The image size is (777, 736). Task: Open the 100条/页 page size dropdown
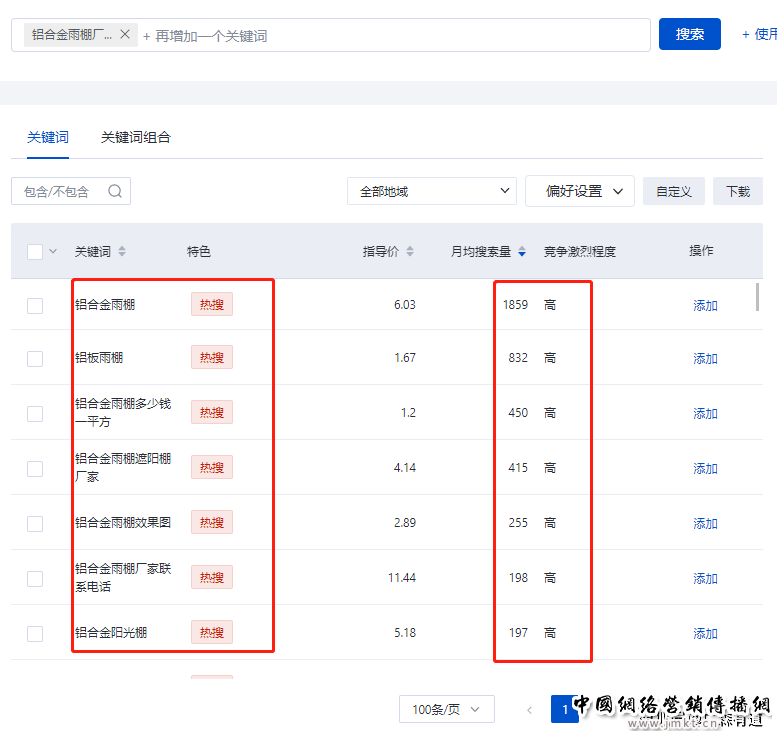(x=446, y=710)
